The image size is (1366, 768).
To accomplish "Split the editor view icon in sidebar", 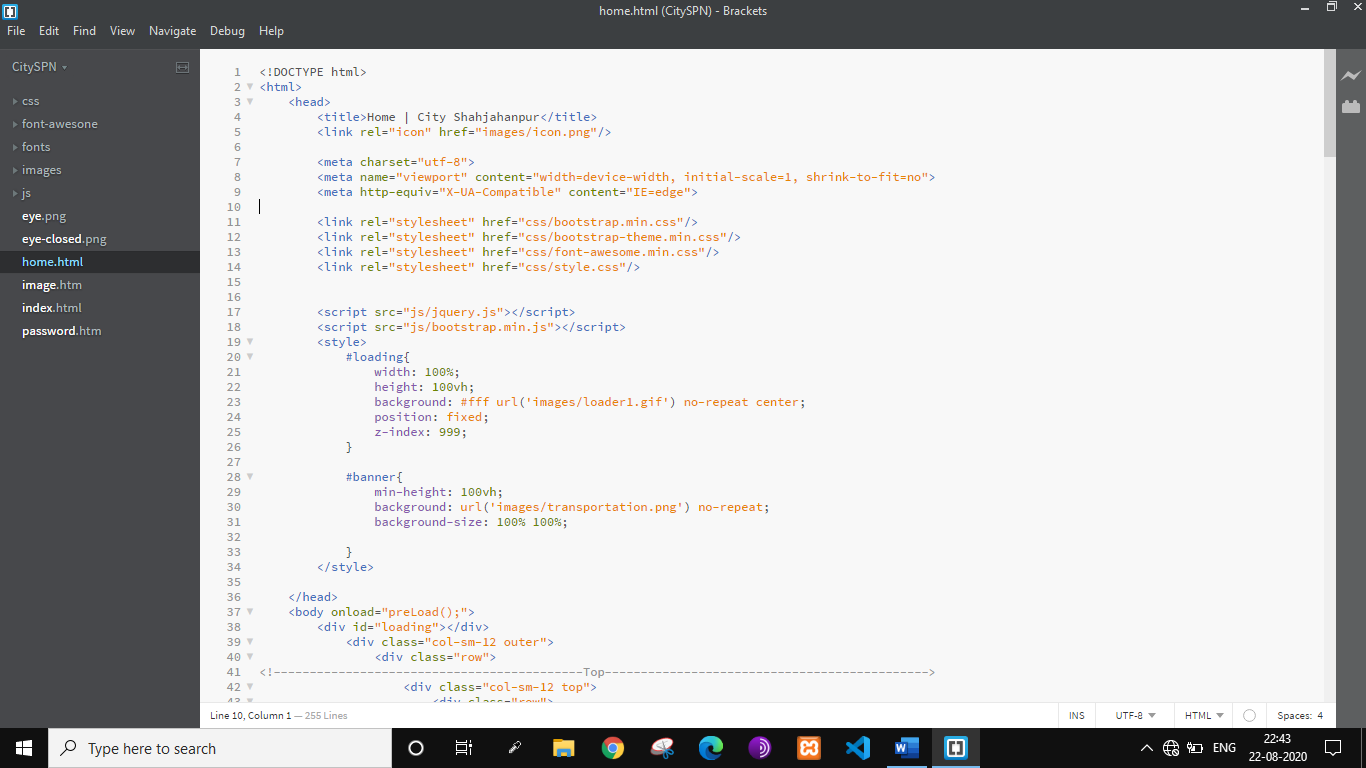I will pos(182,67).
